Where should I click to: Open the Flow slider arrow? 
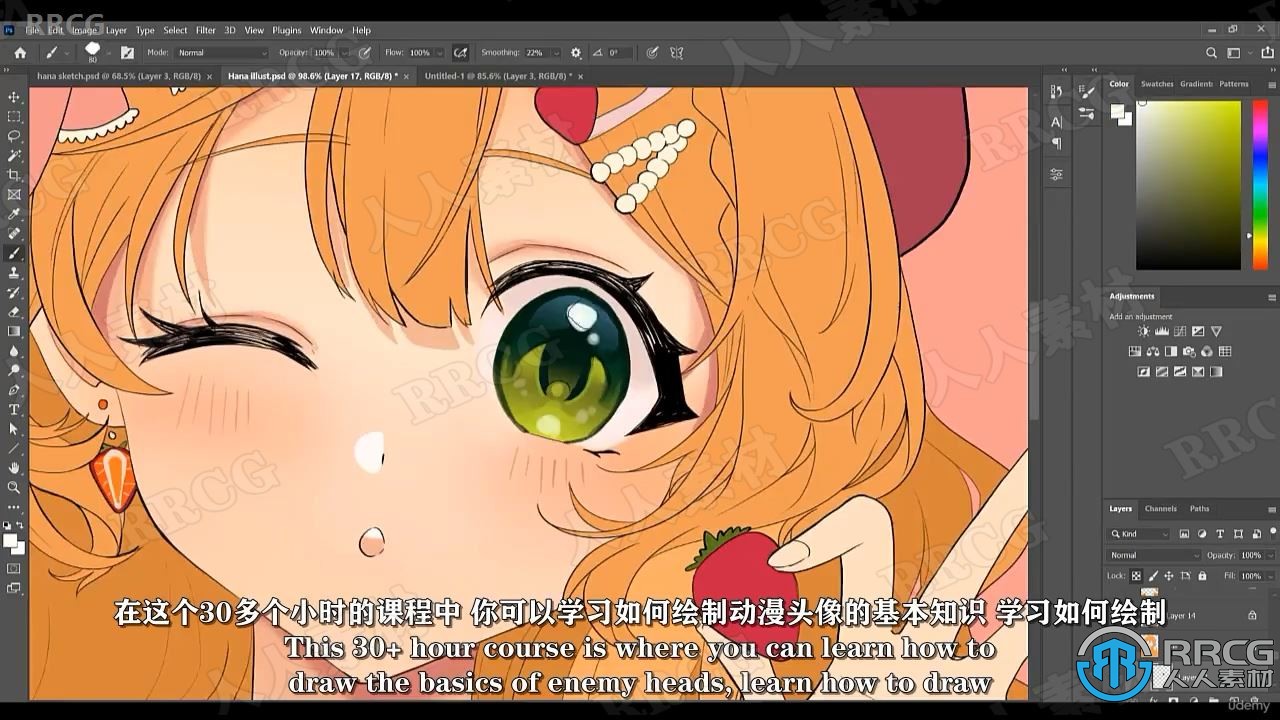439,53
